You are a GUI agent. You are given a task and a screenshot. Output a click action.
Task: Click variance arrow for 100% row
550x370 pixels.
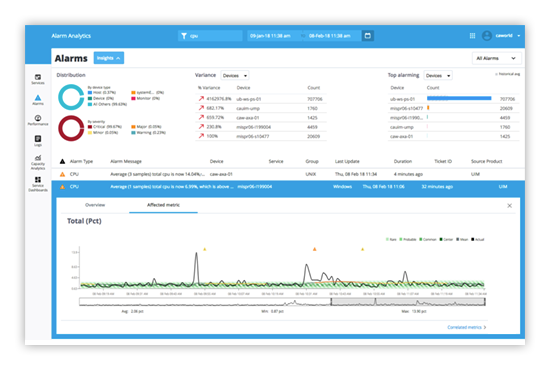pyautogui.click(x=201, y=136)
